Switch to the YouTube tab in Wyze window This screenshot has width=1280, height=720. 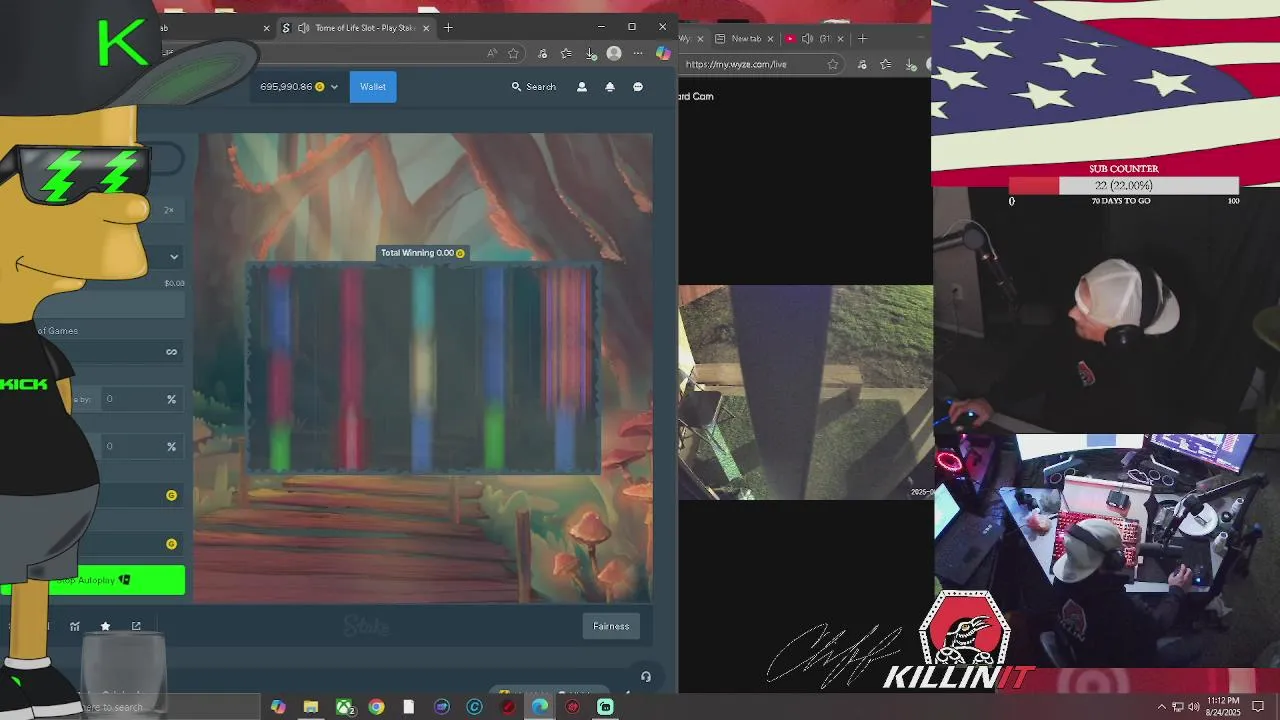pos(816,39)
